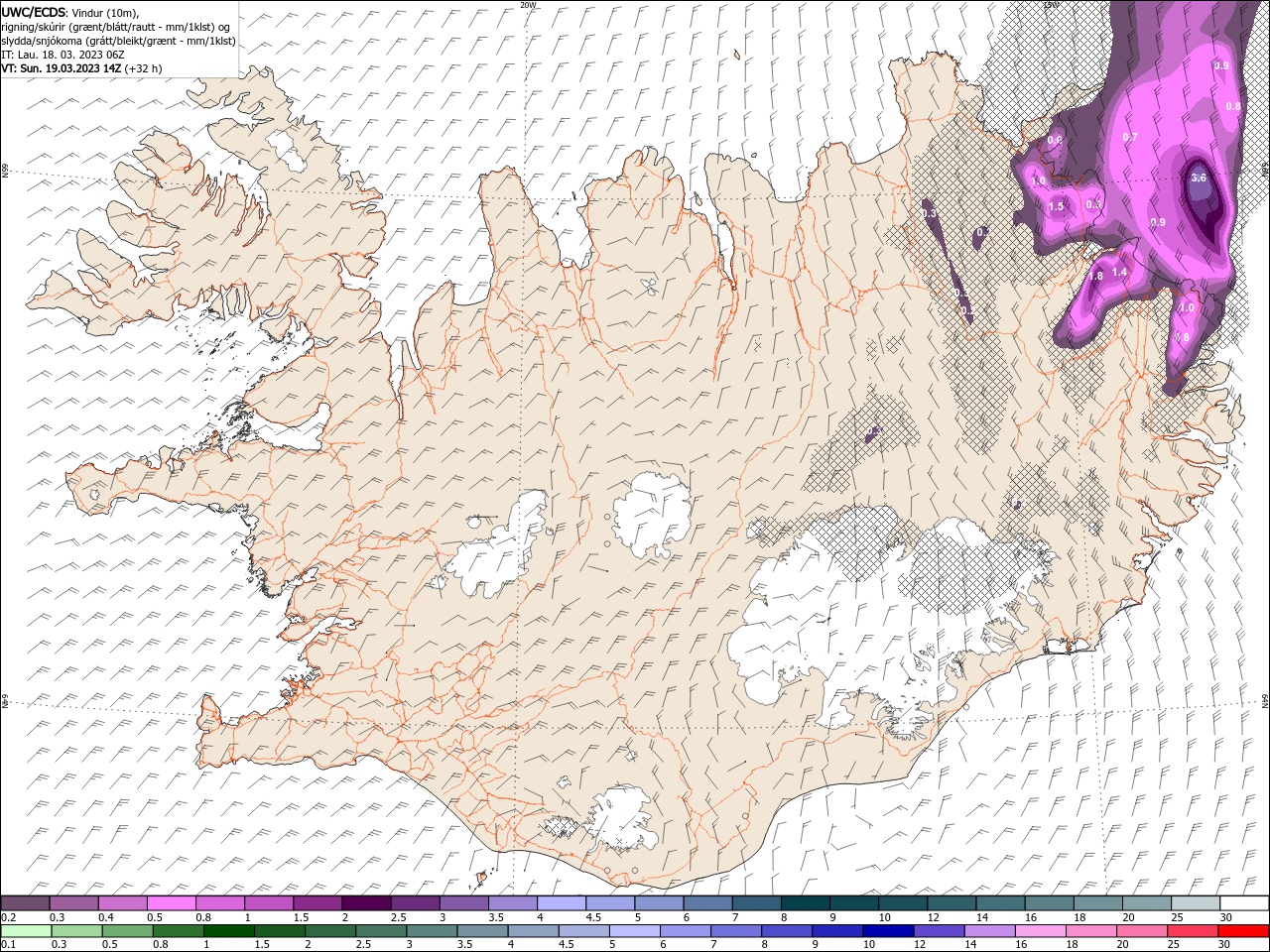1270x952 pixels.
Task: Pick the red above-30 rain swatch
Action: pos(1242,931)
